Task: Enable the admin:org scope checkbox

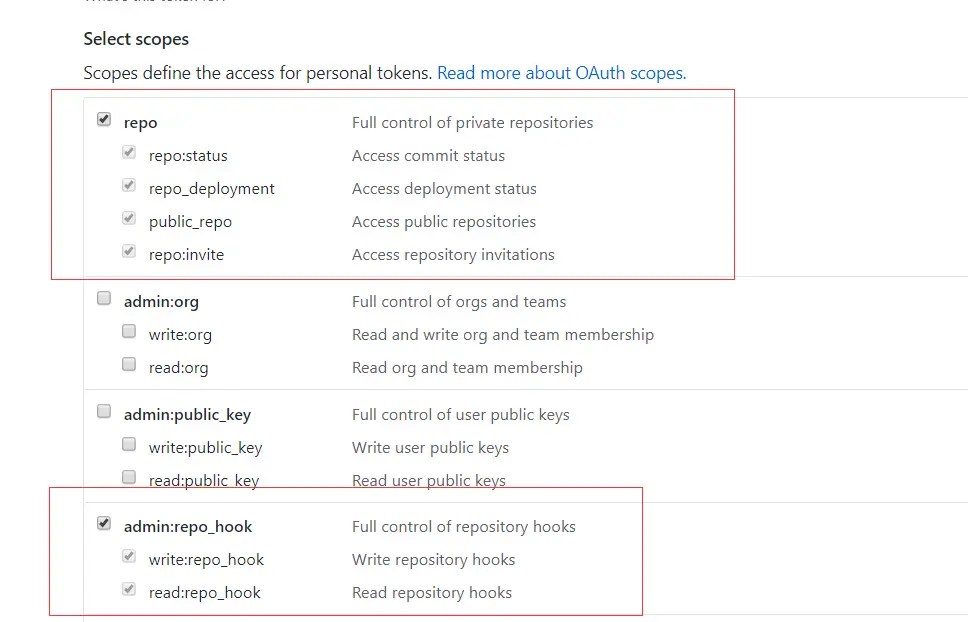Action: click(104, 299)
